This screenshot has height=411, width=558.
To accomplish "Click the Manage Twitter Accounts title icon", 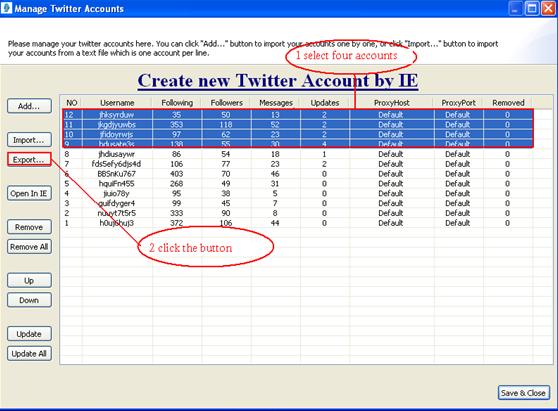I will pyautogui.click(x=6, y=8).
